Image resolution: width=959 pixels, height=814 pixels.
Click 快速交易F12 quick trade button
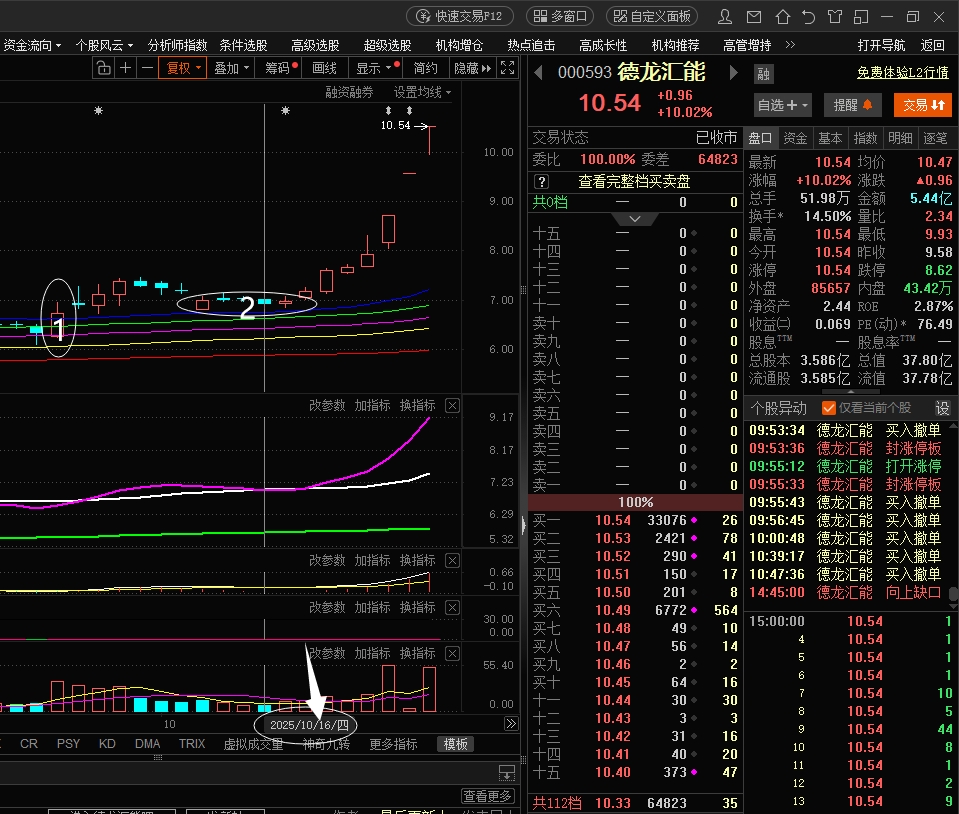(x=460, y=17)
